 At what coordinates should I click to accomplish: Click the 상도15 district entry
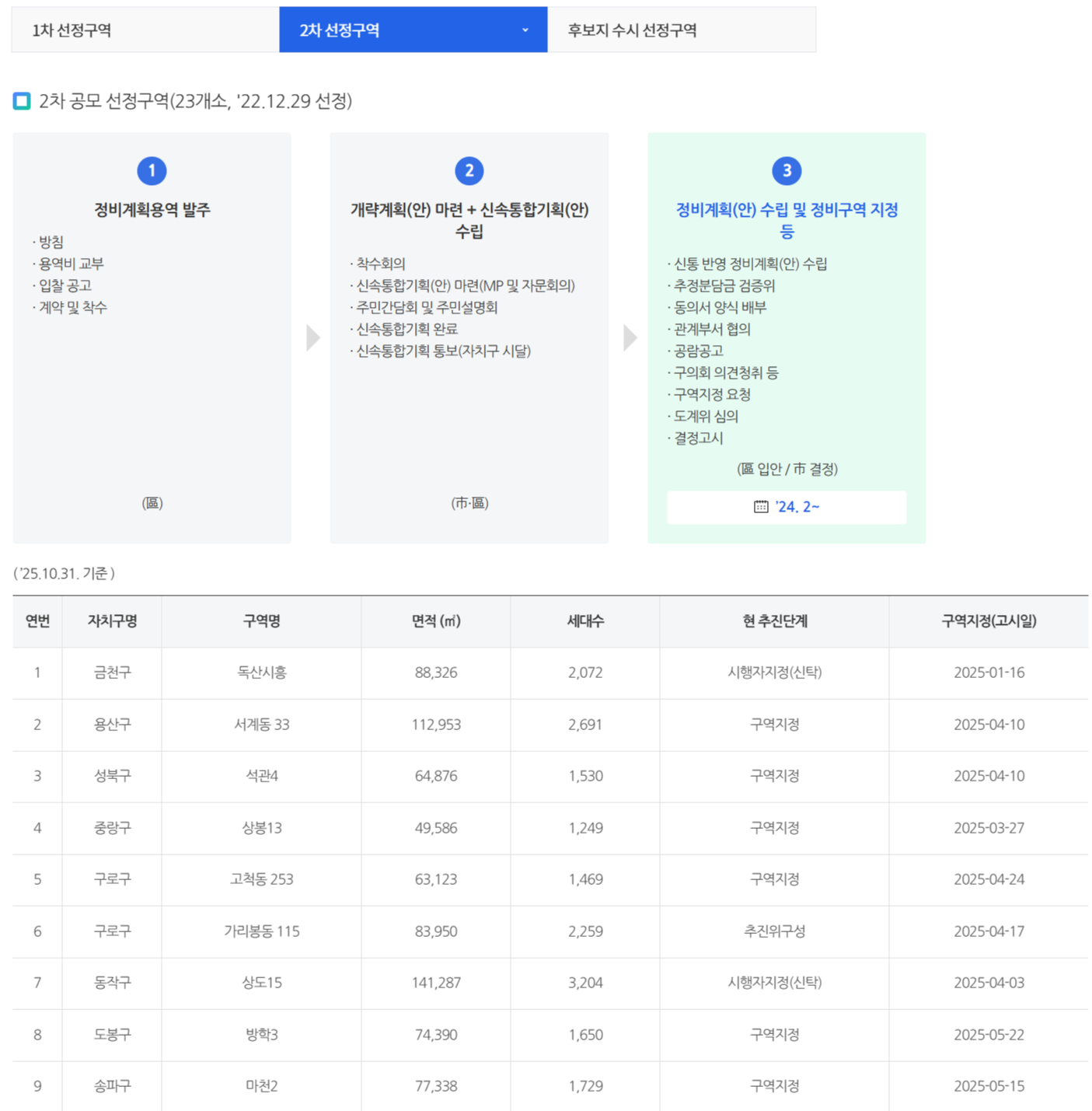click(x=261, y=983)
